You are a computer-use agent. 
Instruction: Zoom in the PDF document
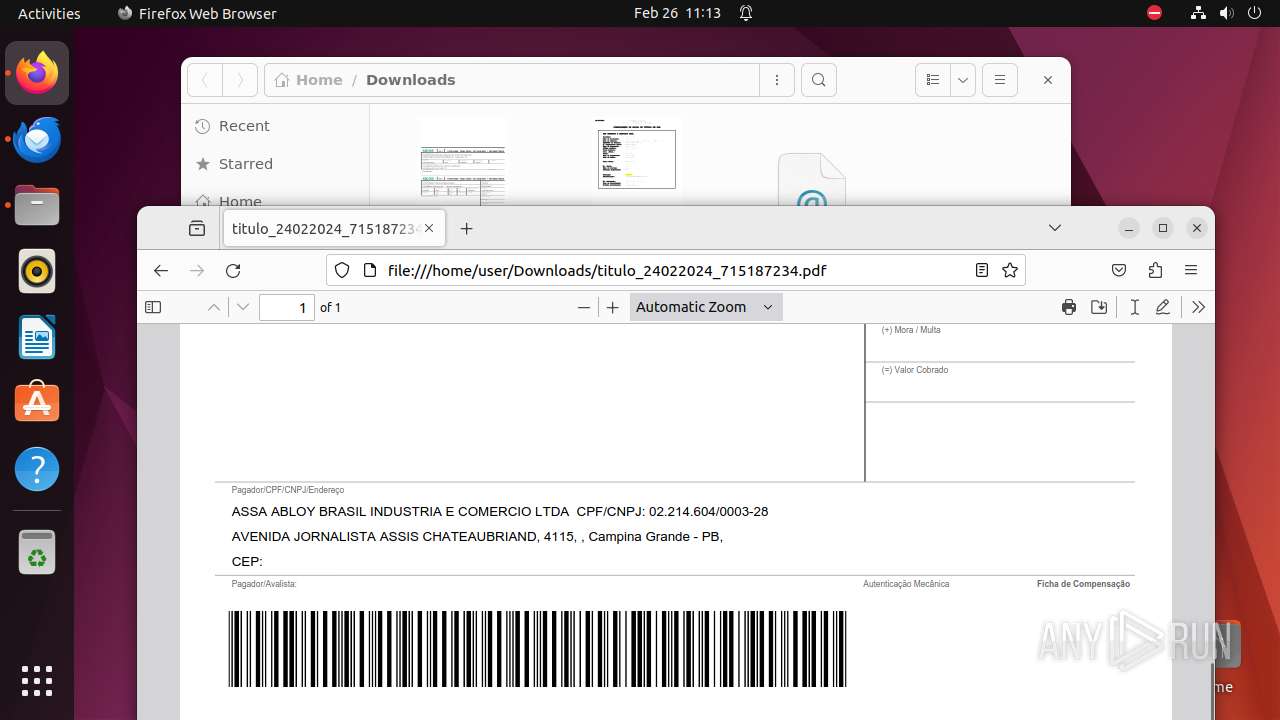tap(613, 307)
